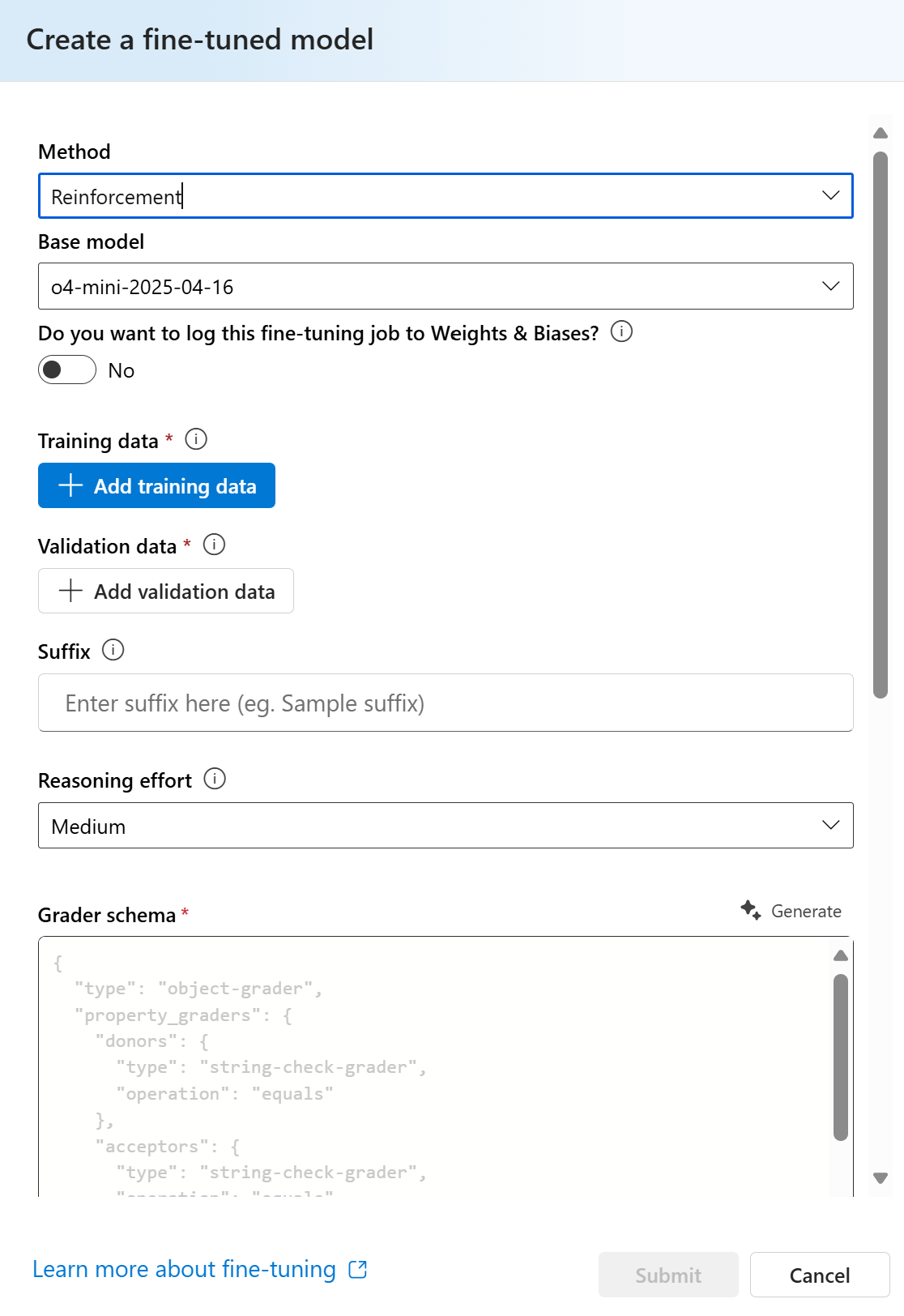
Task: Toggle Weights & Biases logging switch
Action: (67, 370)
